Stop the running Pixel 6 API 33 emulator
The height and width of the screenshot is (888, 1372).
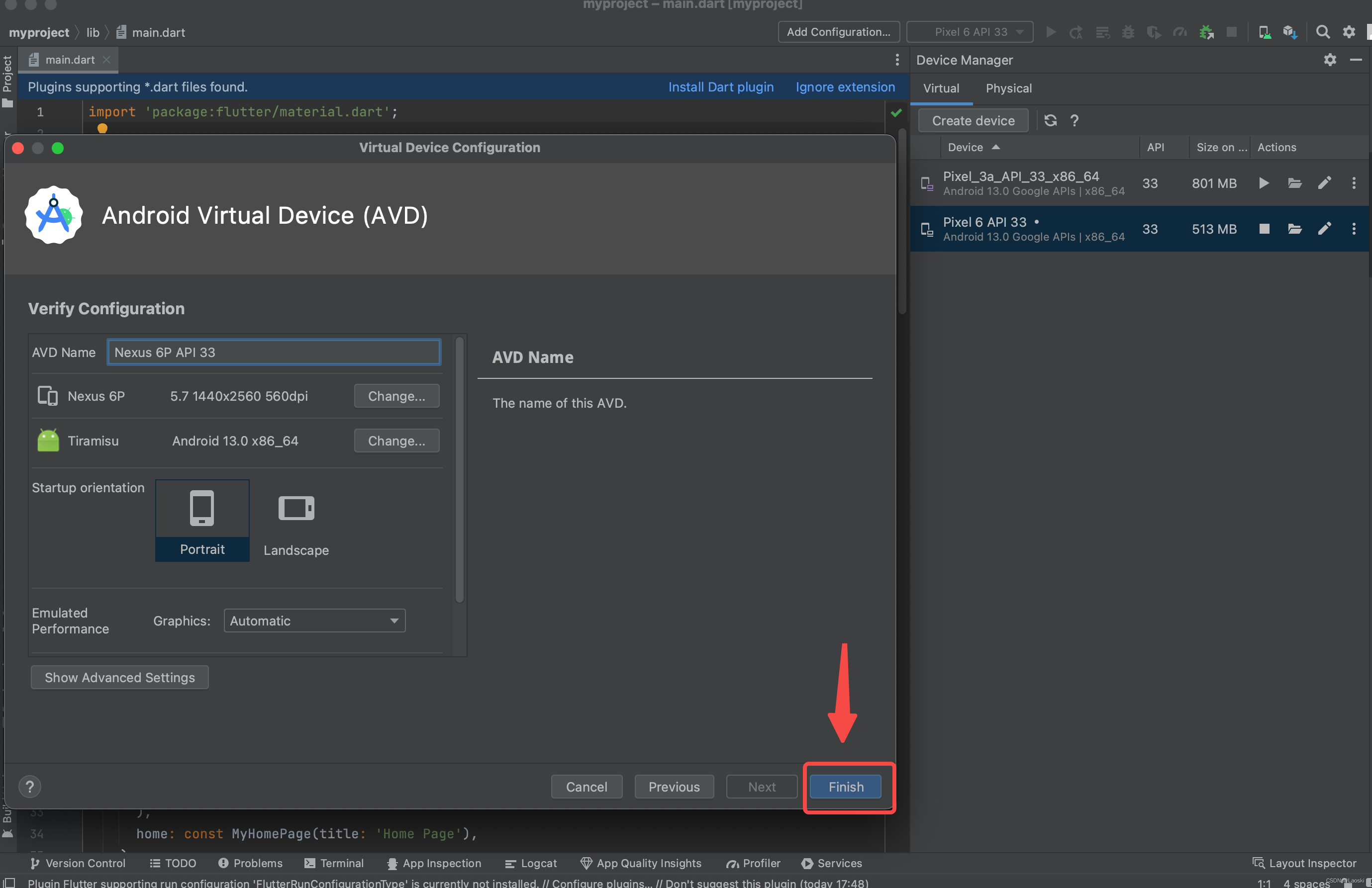click(1264, 229)
